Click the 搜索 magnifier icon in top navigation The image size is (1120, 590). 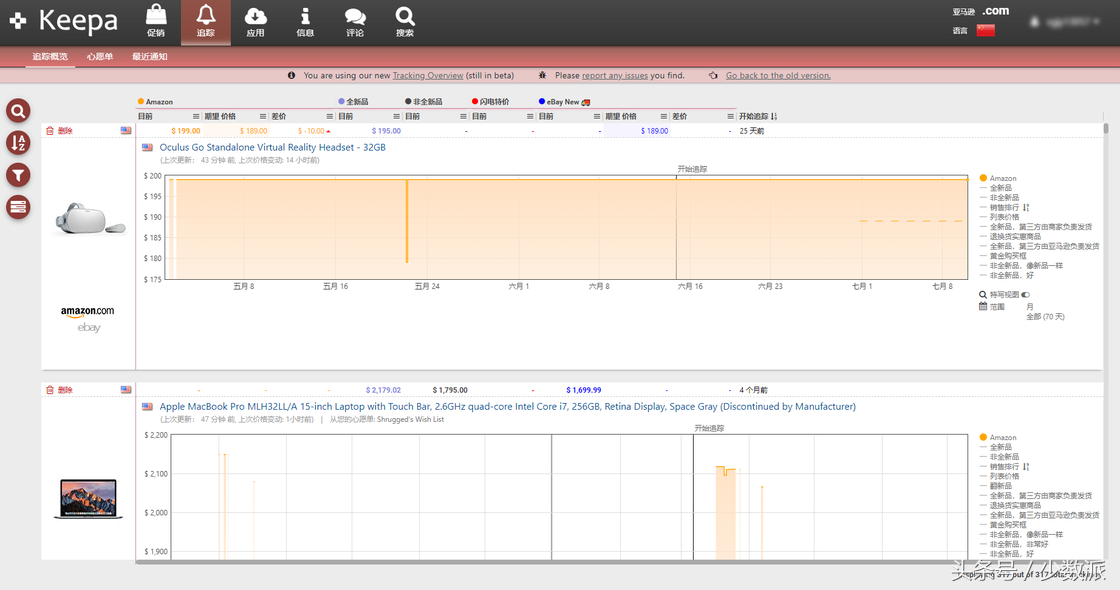tap(404, 16)
